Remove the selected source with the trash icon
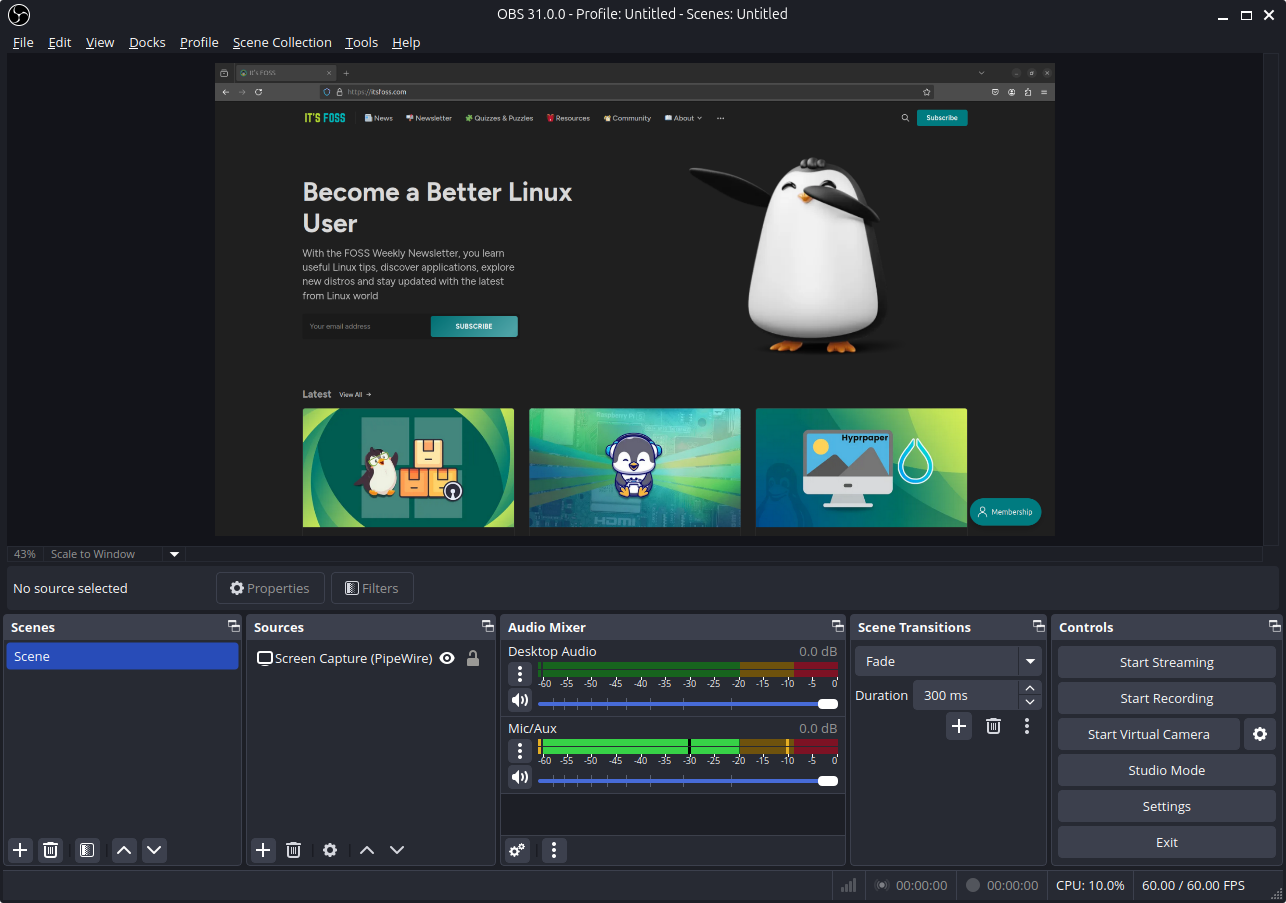This screenshot has width=1286, height=903. click(x=293, y=850)
